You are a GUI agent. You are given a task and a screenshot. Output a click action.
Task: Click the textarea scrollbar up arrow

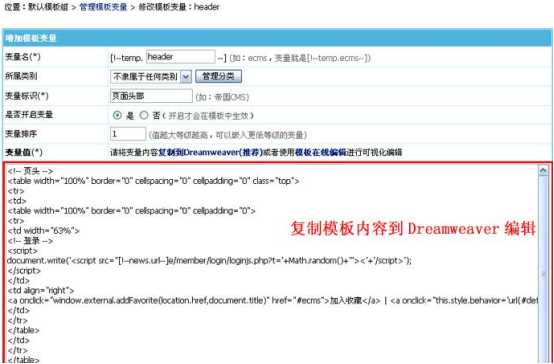click(543, 170)
